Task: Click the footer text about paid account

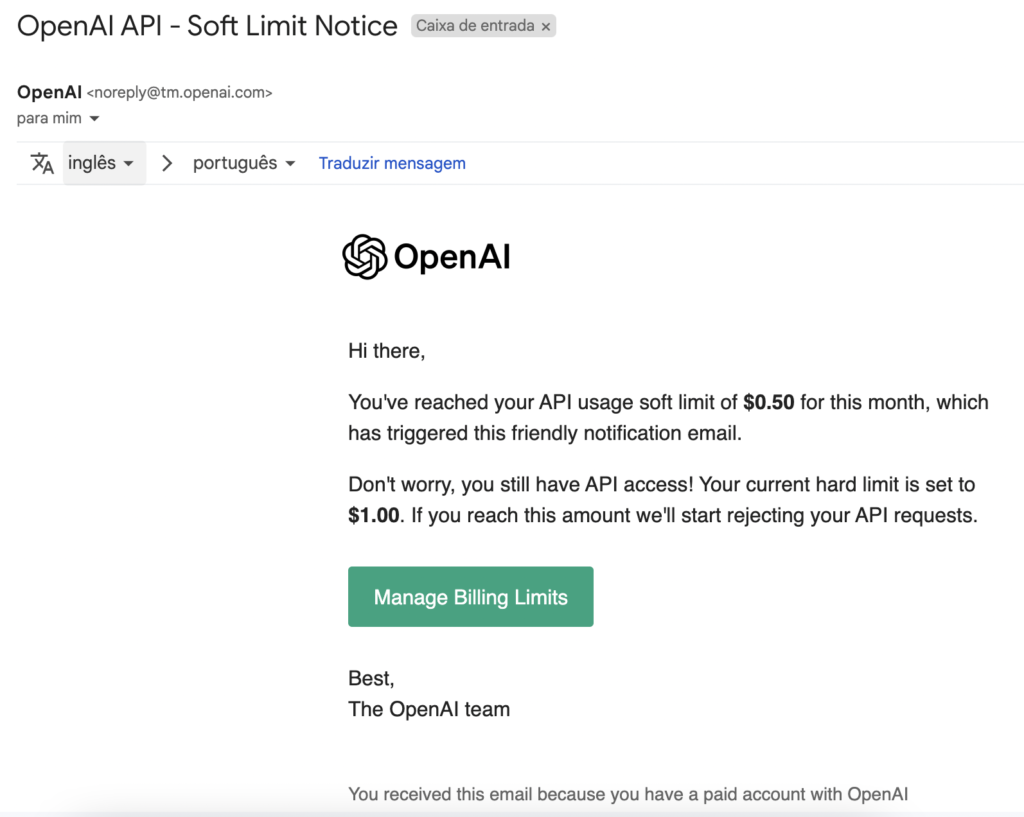Action: pyautogui.click(x=628, y=794)
